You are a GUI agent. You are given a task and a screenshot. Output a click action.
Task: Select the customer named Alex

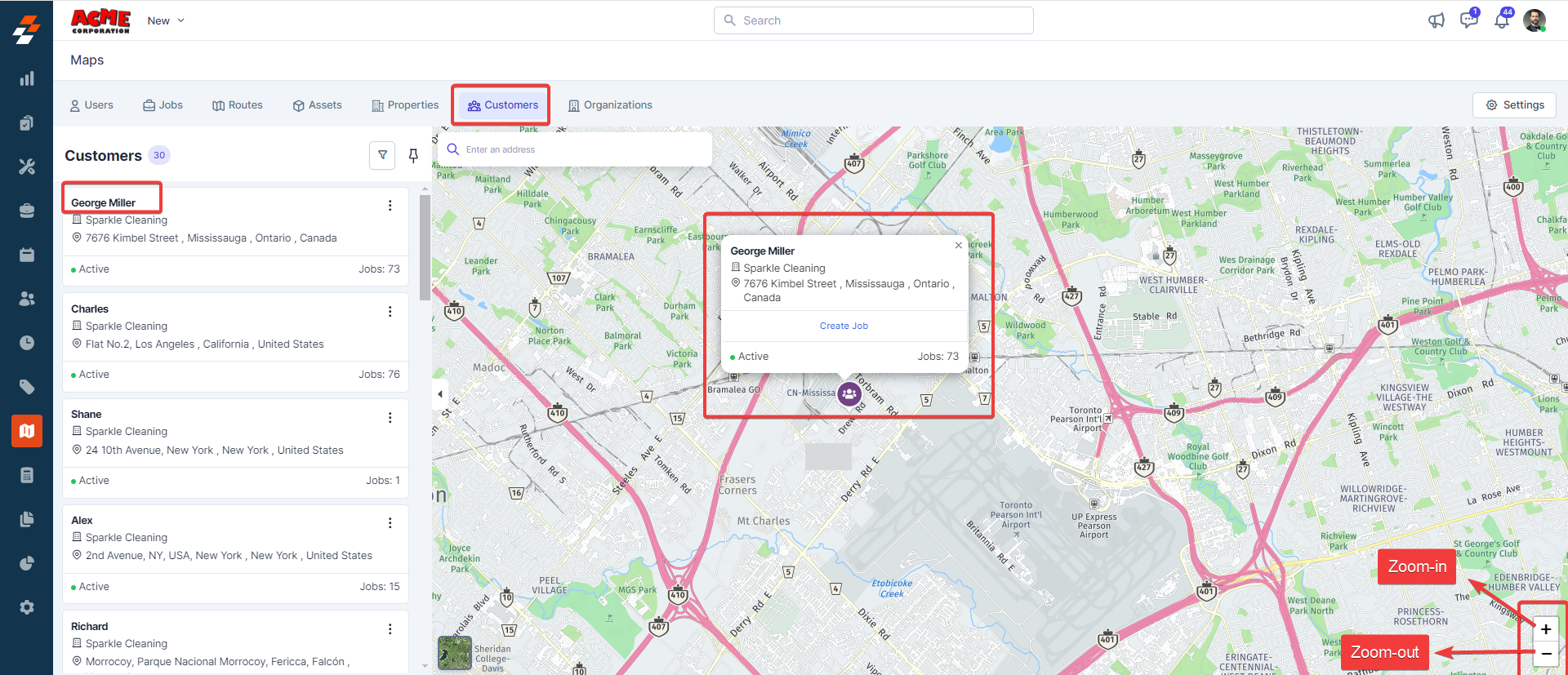(x=82, y=521)
